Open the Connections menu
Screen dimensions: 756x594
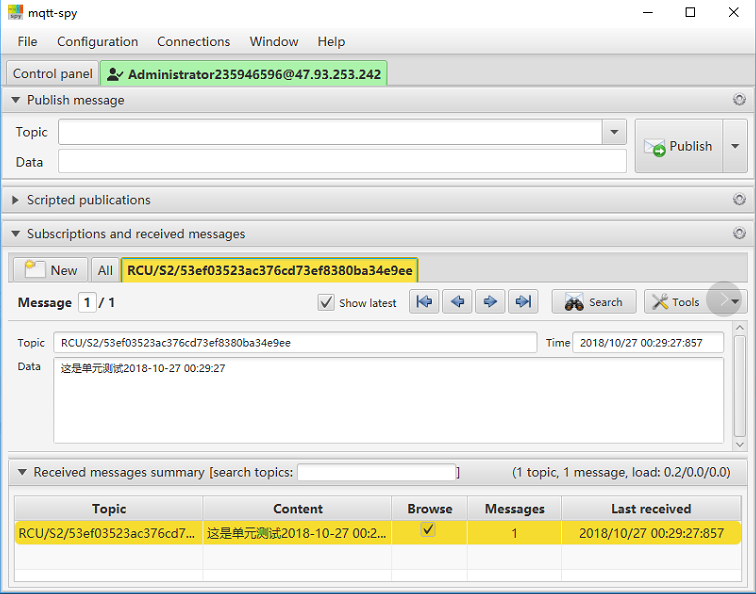point(193,42)
